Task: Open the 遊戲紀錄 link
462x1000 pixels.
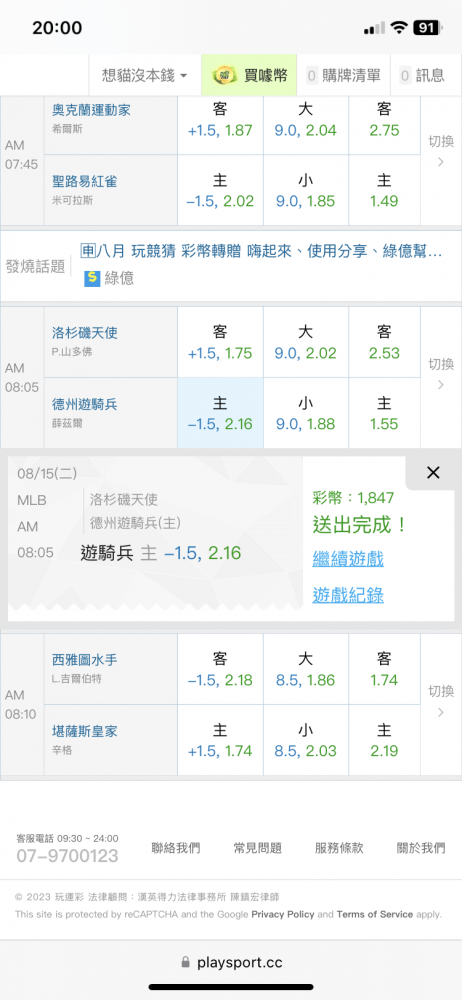Action: 348,595
